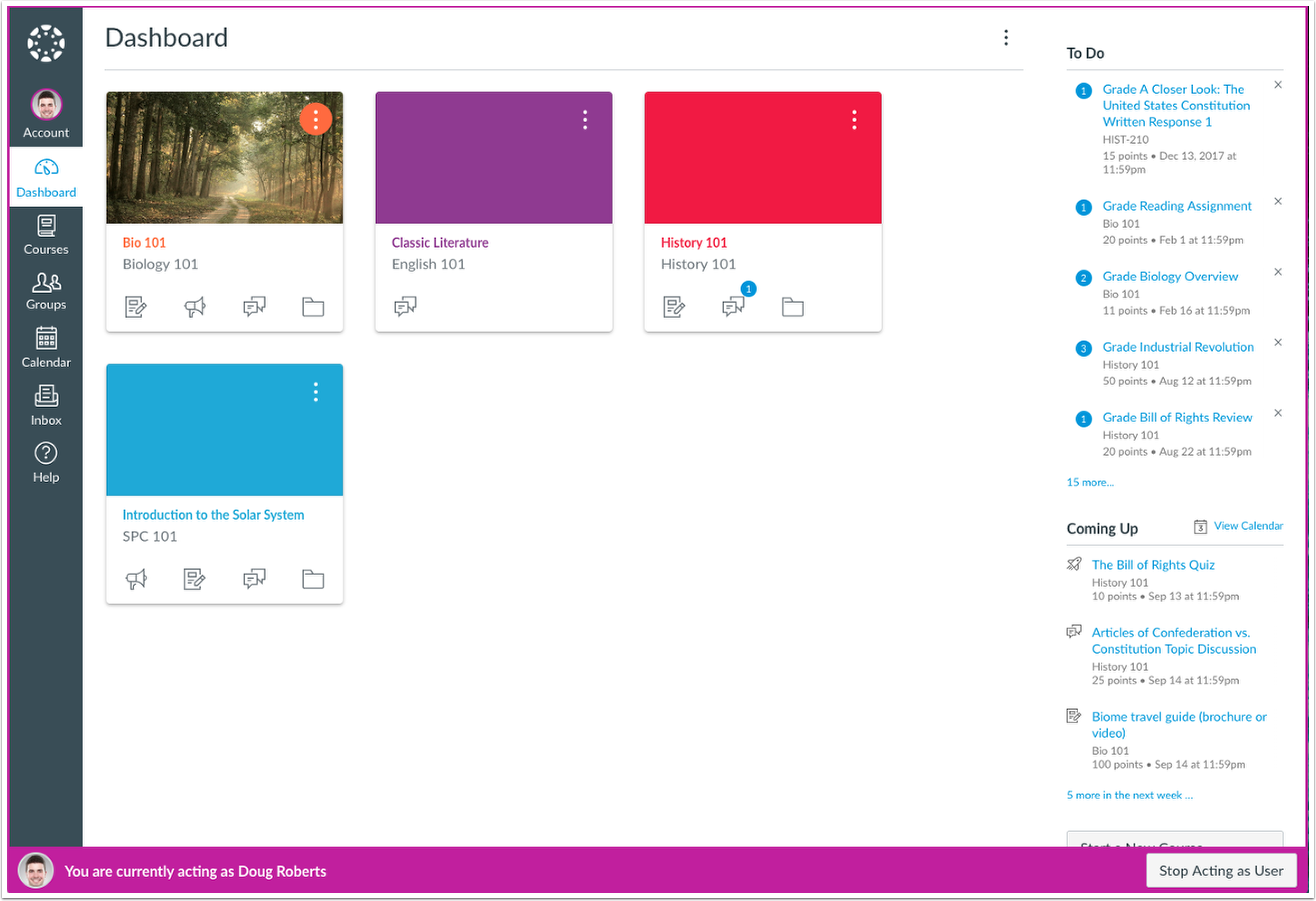Open the options menu on History 101 card
The height and width of the screenshot is (901, 1316).
coord(854,118)
